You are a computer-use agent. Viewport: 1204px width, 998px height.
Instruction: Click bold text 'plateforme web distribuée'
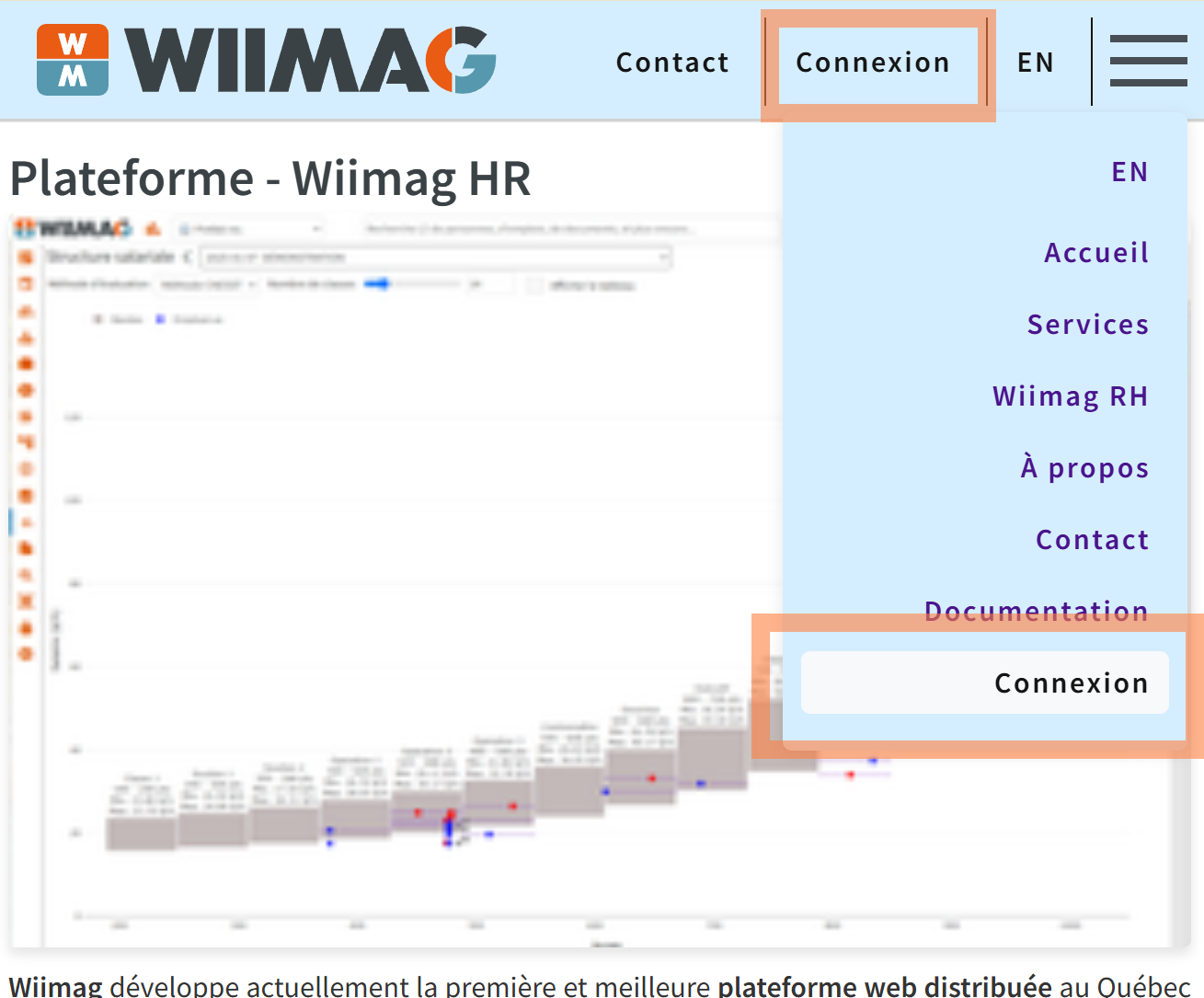coord(885,986)
